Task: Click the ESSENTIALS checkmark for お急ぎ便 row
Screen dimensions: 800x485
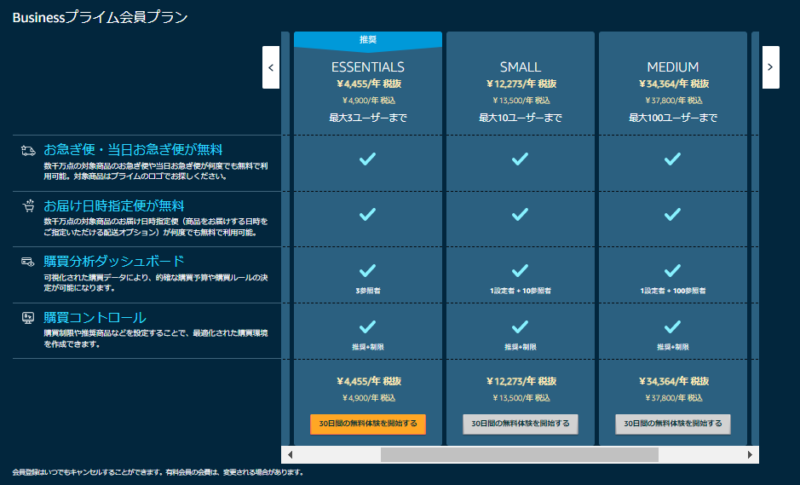Action: point(367,159)
